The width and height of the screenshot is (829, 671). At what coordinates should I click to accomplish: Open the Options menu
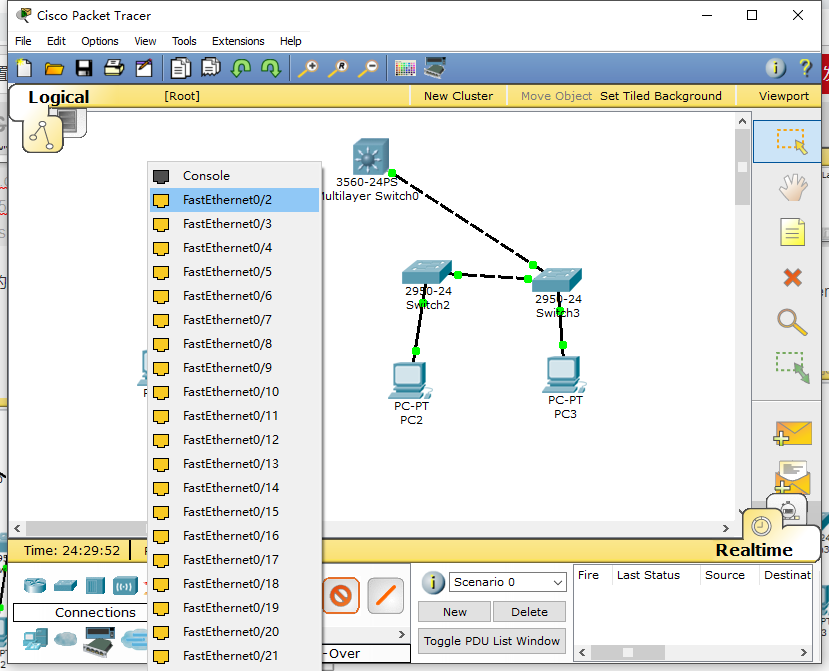coord(99,41)
